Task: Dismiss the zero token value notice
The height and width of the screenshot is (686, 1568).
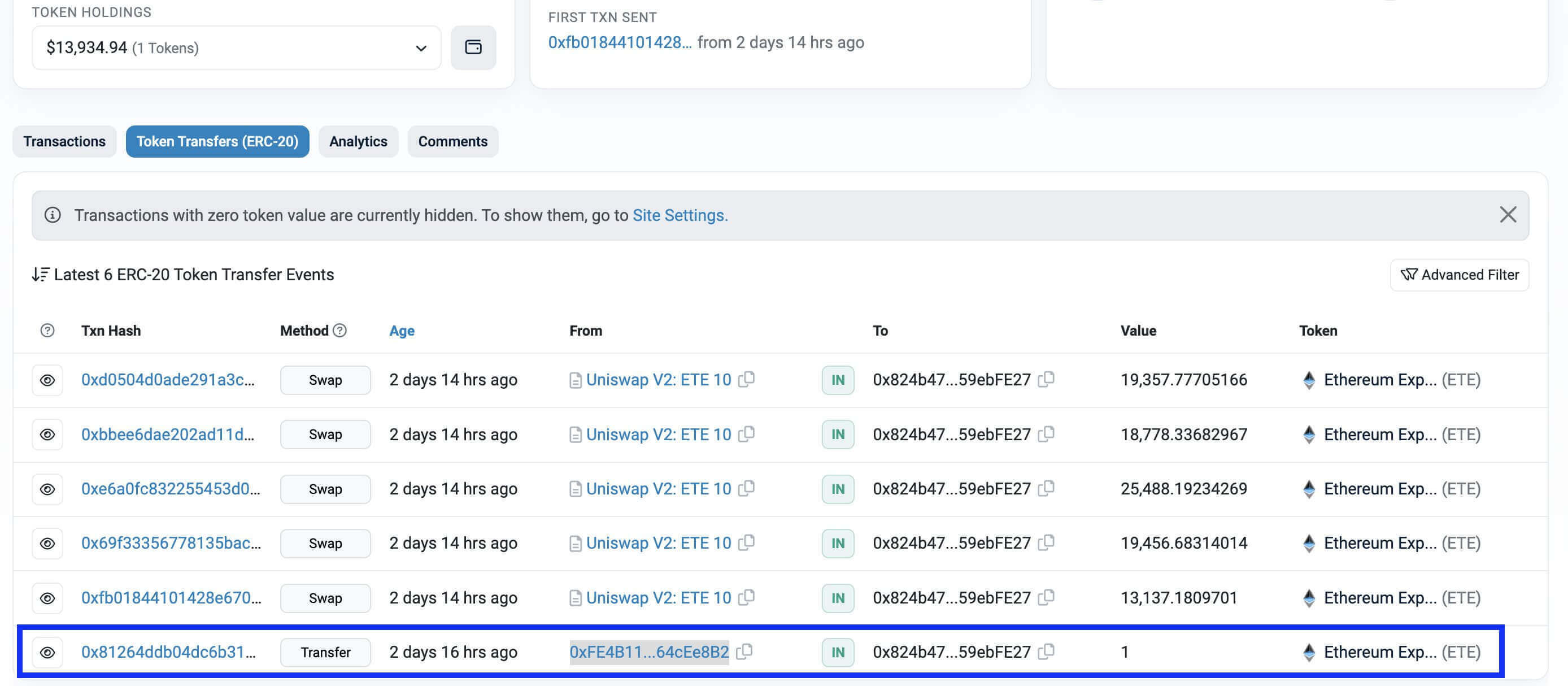Action: coord(1507,215)
